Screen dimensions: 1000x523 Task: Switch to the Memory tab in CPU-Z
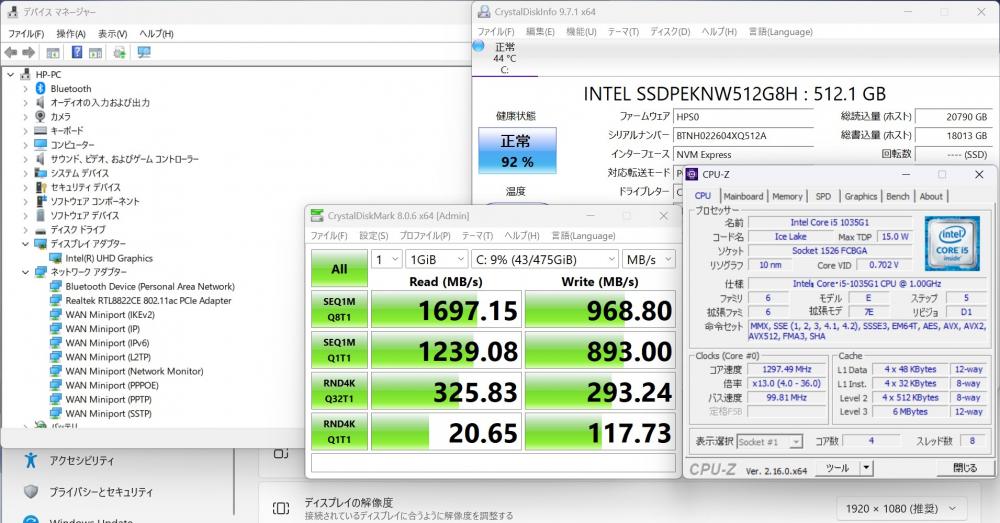pyautogui.click(x=787, y=197)
